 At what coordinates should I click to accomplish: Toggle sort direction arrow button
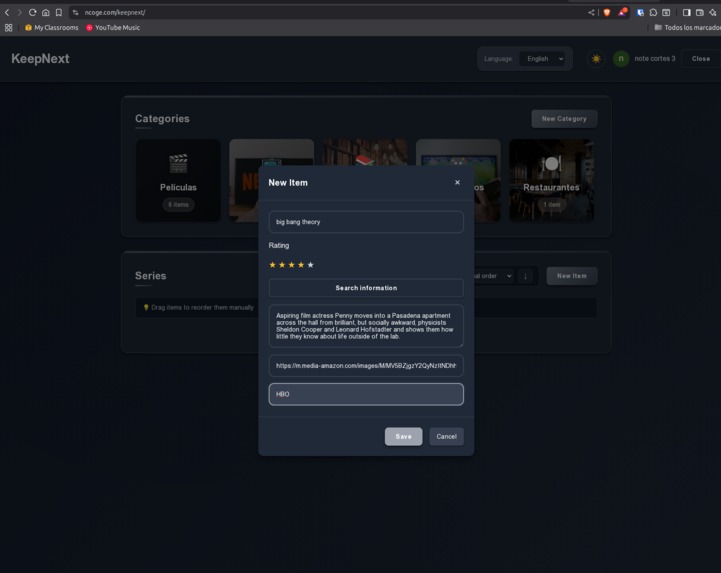click(x=526, y=276)
